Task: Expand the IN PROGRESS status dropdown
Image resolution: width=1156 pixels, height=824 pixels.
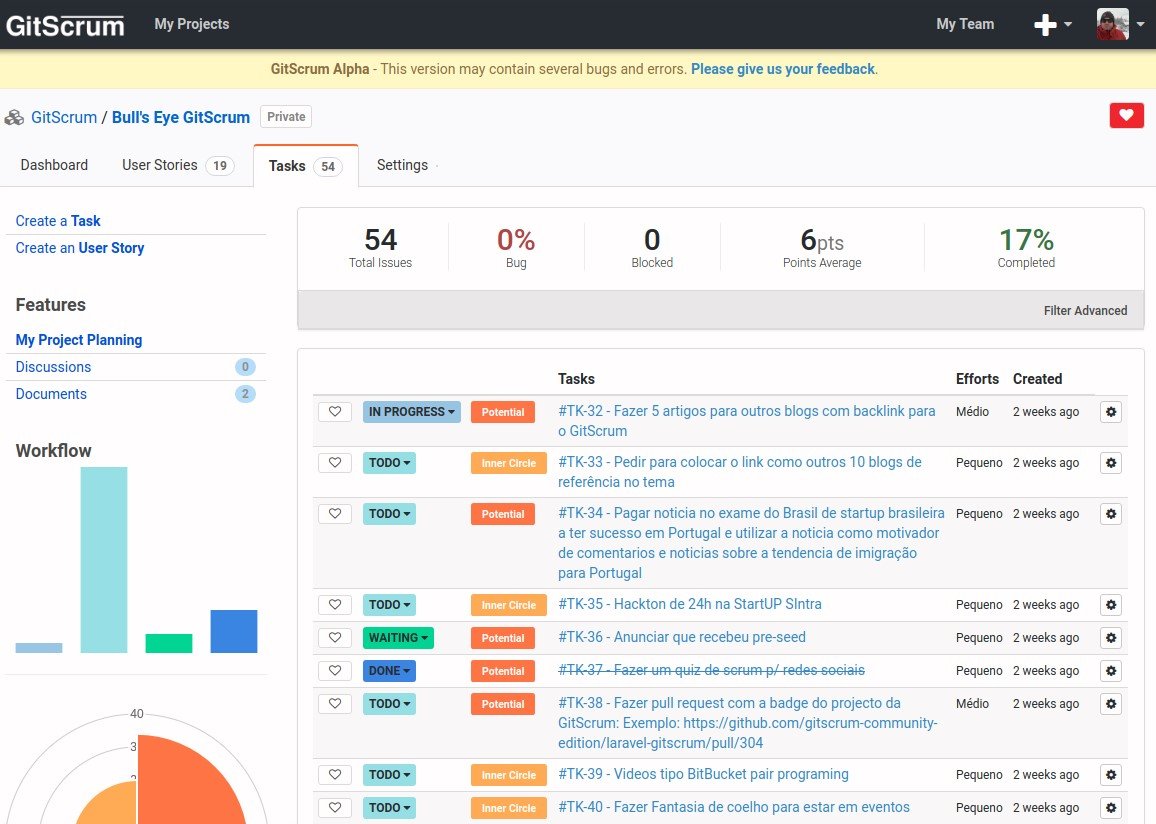Action: 411,412
